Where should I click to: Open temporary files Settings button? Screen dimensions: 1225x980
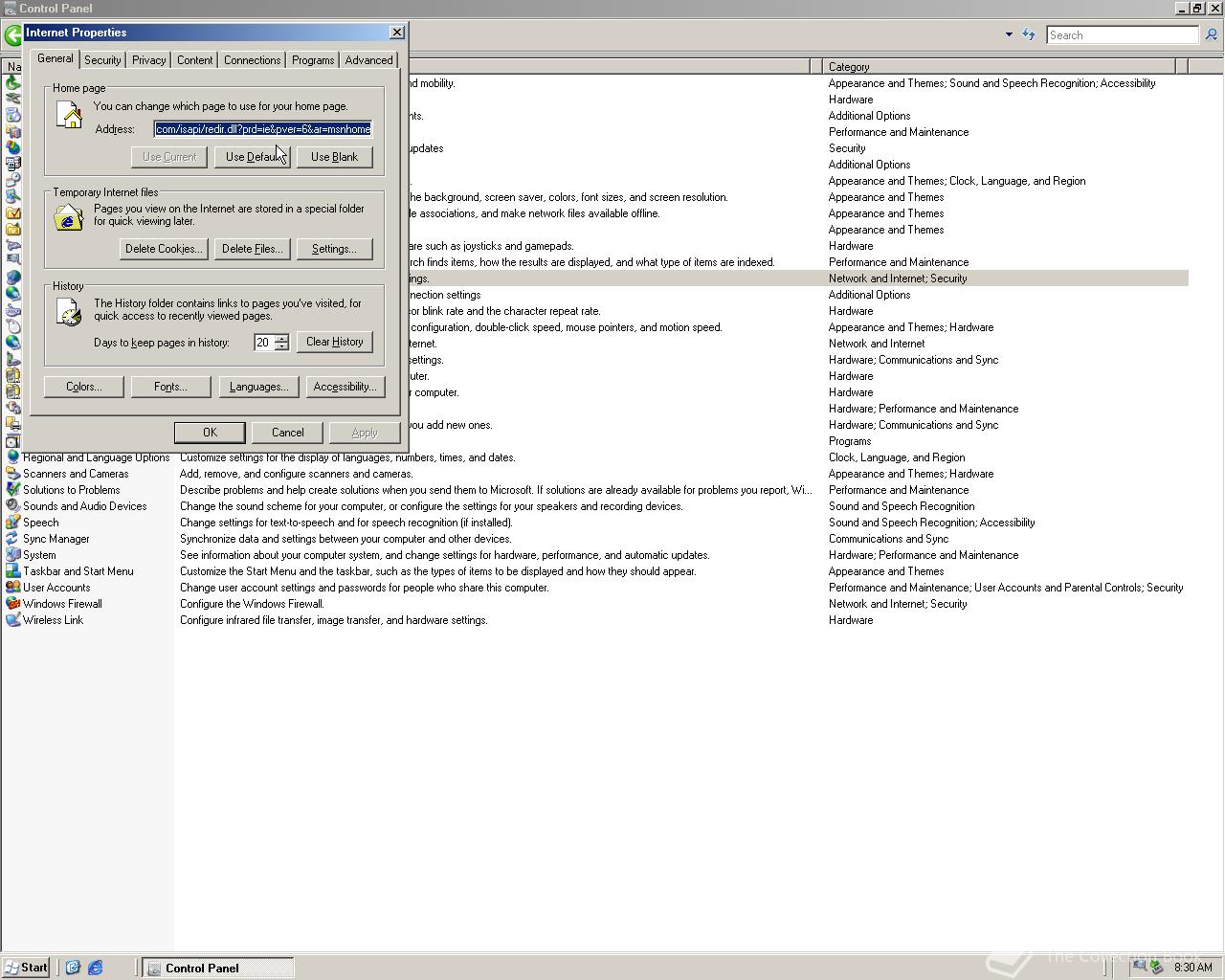click(x=334, y=249)
